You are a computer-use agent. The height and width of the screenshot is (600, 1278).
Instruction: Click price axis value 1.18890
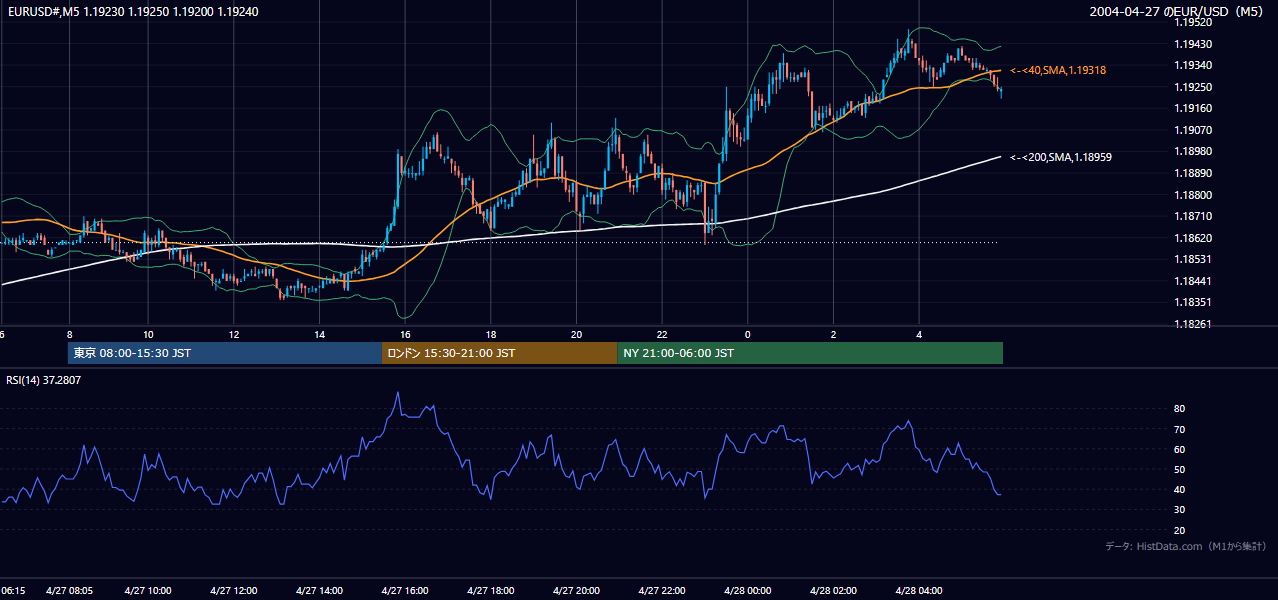pyautogui.click(x=1192, y=173)
